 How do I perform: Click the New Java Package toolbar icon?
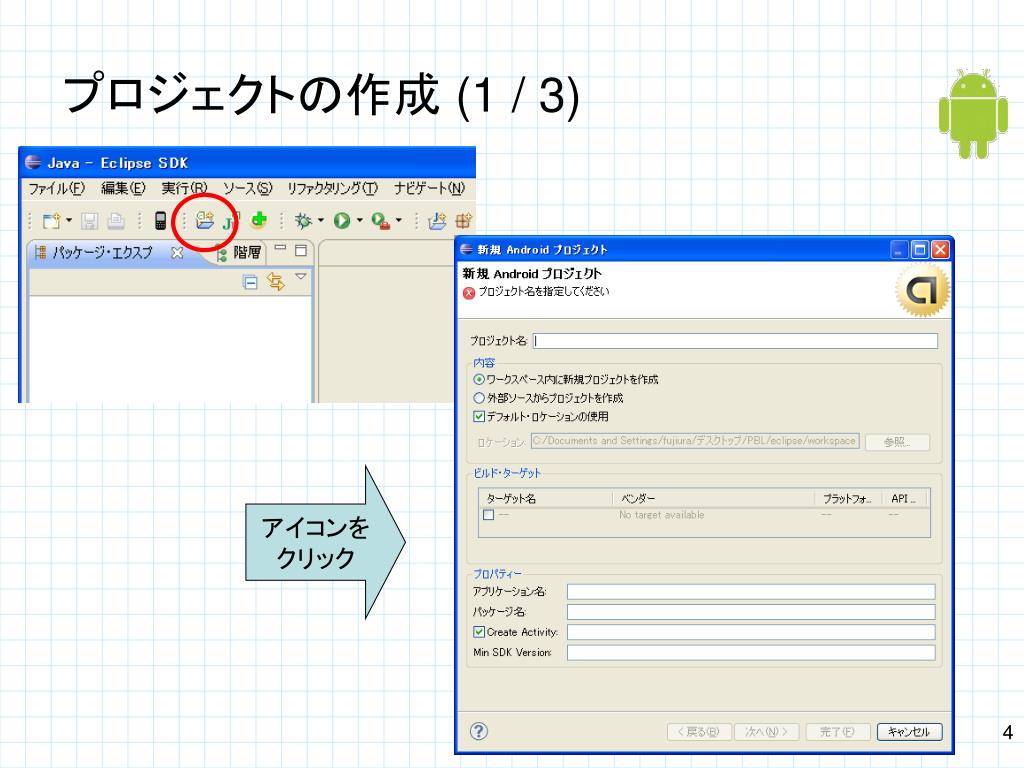point(463,221)
